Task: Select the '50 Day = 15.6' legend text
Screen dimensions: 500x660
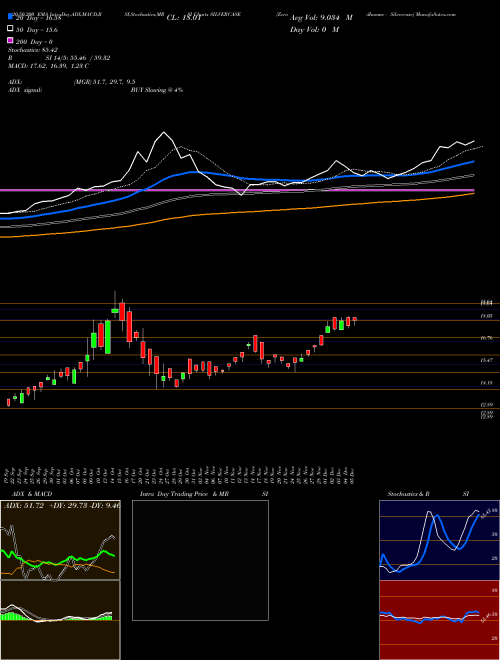Action: click(x=37, y=30)
